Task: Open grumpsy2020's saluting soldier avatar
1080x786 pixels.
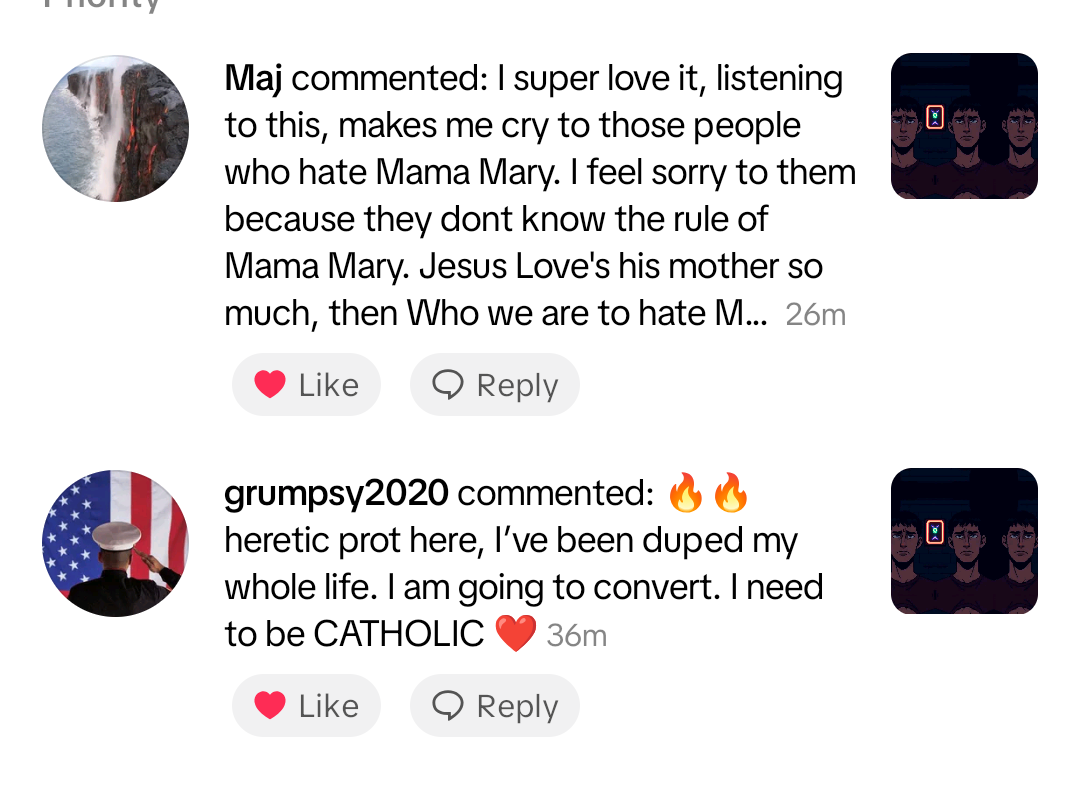Action: (115, 543)
